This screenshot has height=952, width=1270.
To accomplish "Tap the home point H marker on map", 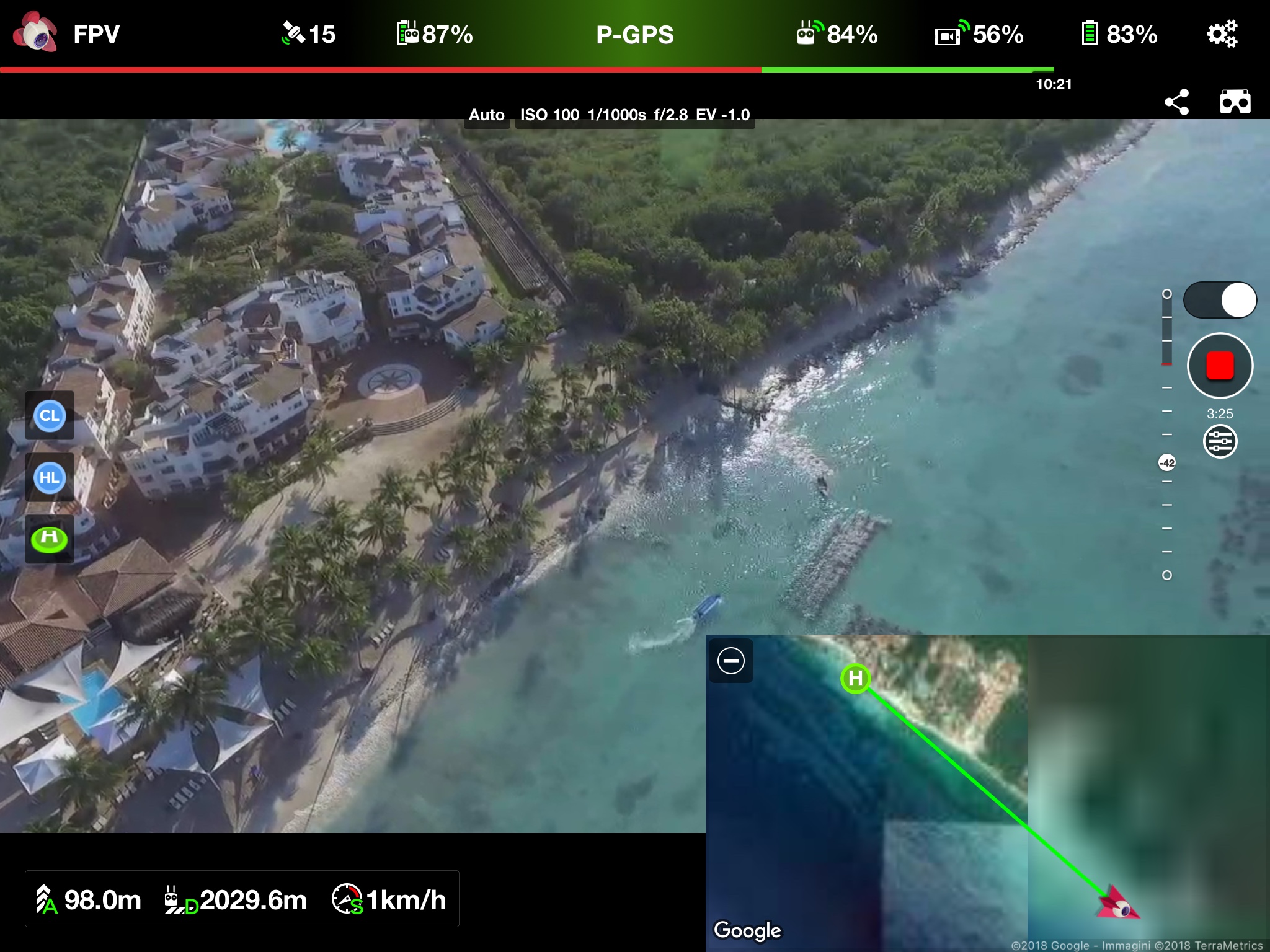I will [856, 678].
